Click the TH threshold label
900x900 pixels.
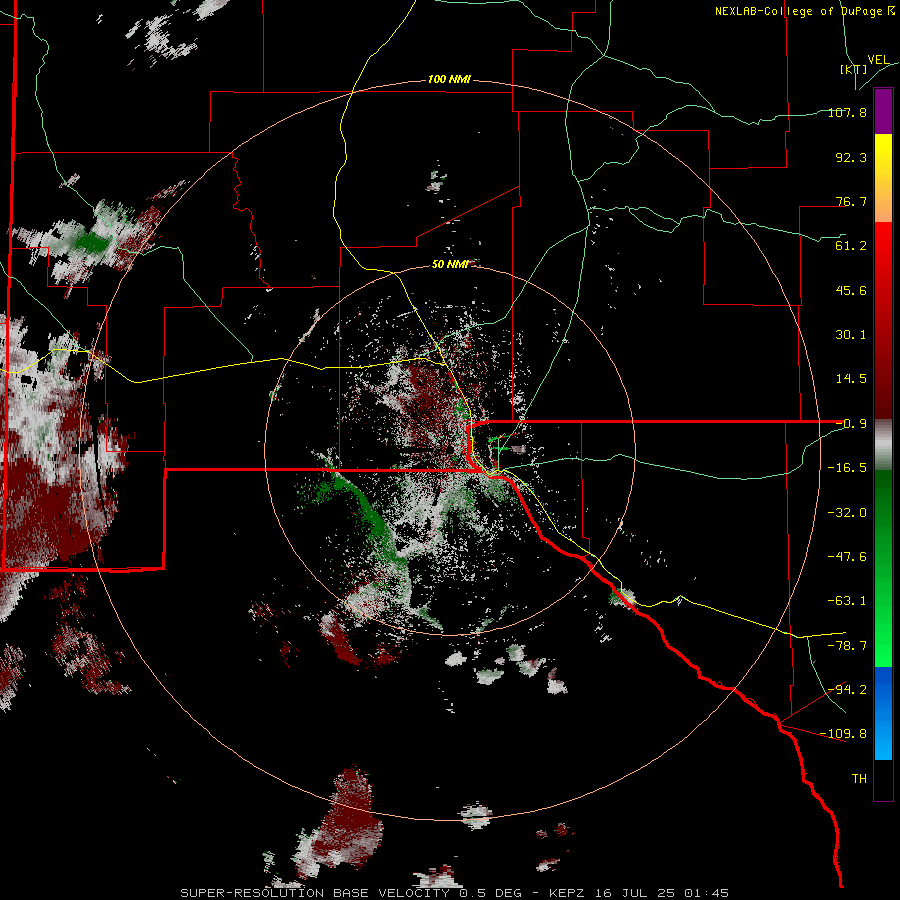859,778
